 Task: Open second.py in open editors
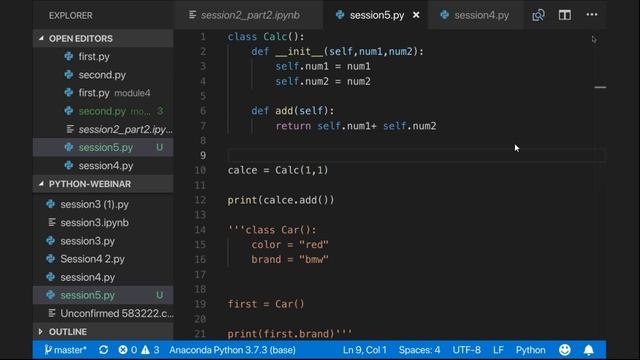pyautogui.click(x=103, y=75)
